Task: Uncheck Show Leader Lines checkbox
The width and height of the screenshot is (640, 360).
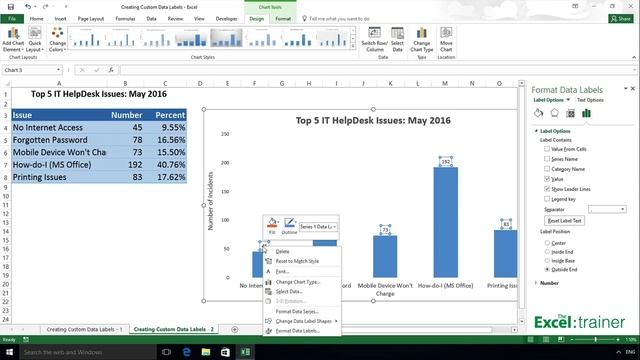Action: pyautogui.click(x=547, y=189)
